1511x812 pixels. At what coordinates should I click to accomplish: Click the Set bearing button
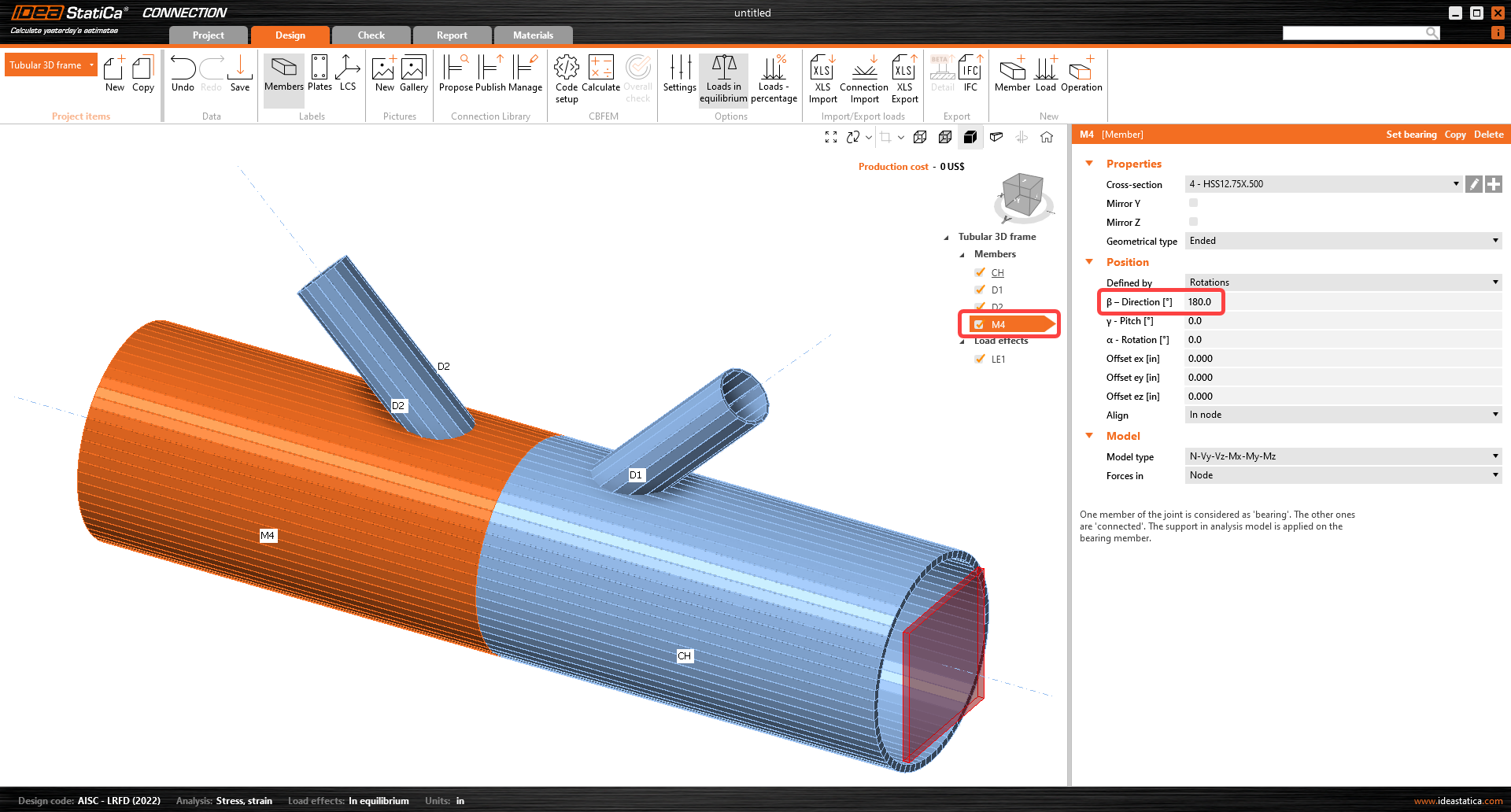pyautogui.click(x=1410, y=135)
